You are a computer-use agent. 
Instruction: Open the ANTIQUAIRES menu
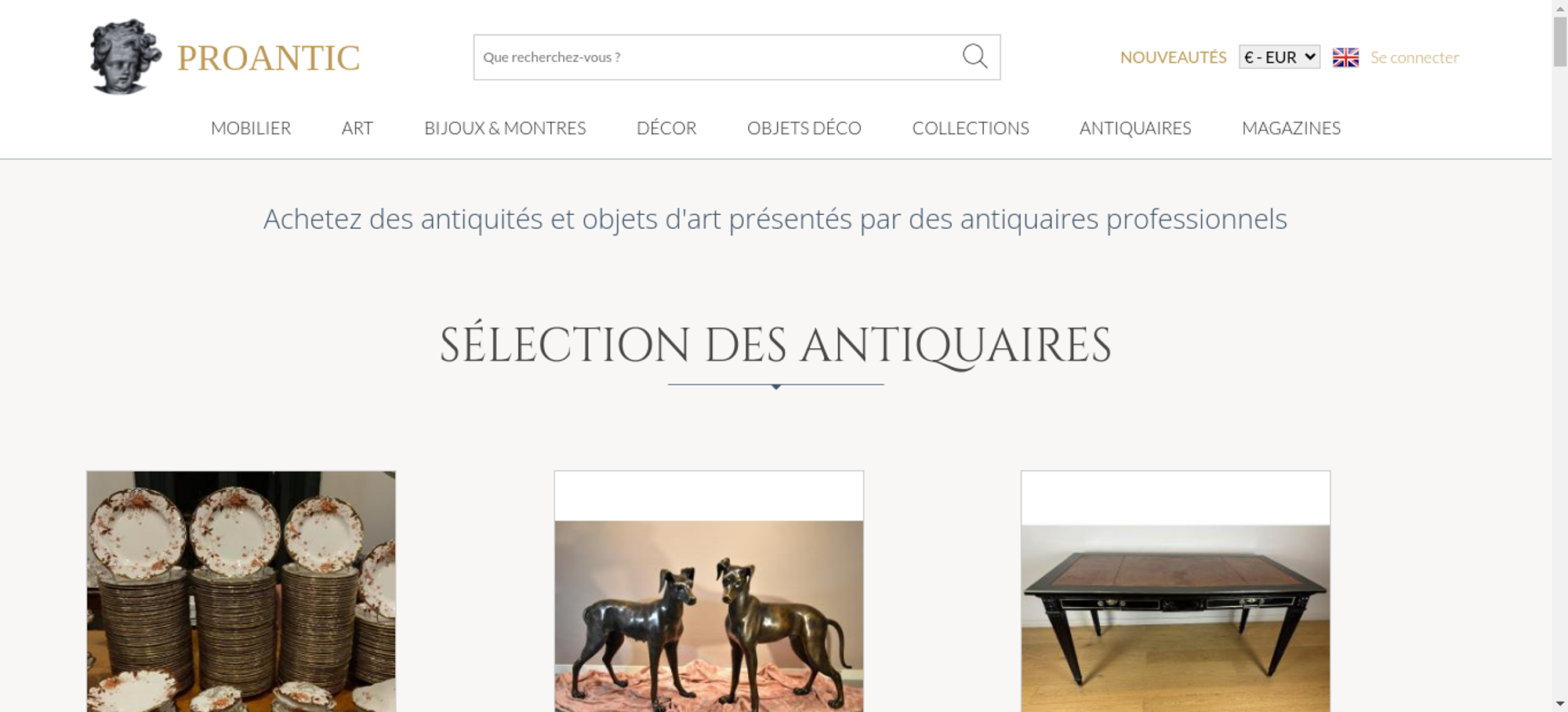(1135, 128)
